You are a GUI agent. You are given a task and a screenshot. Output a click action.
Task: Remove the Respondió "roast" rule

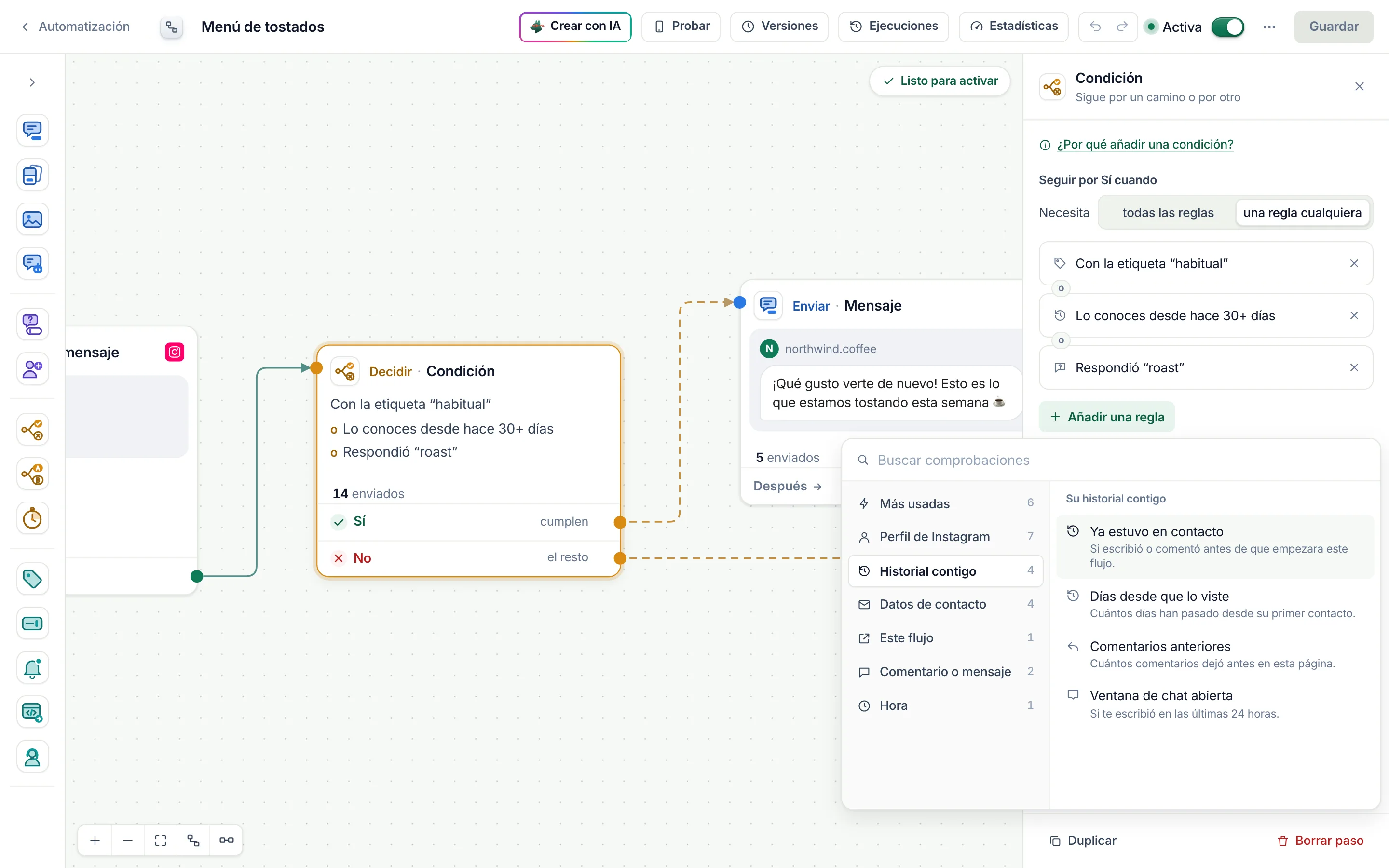click(1354, 367)
